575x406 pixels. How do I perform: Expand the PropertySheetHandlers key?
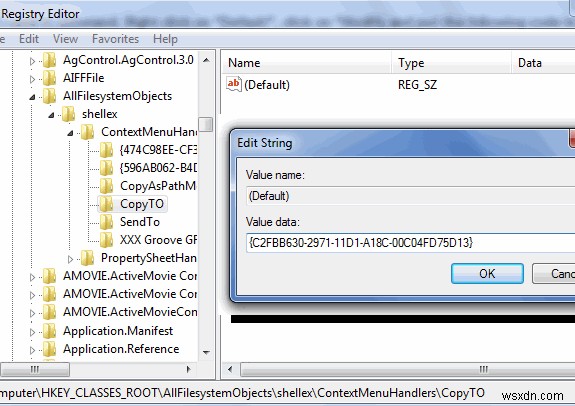(x=70, y=259)
